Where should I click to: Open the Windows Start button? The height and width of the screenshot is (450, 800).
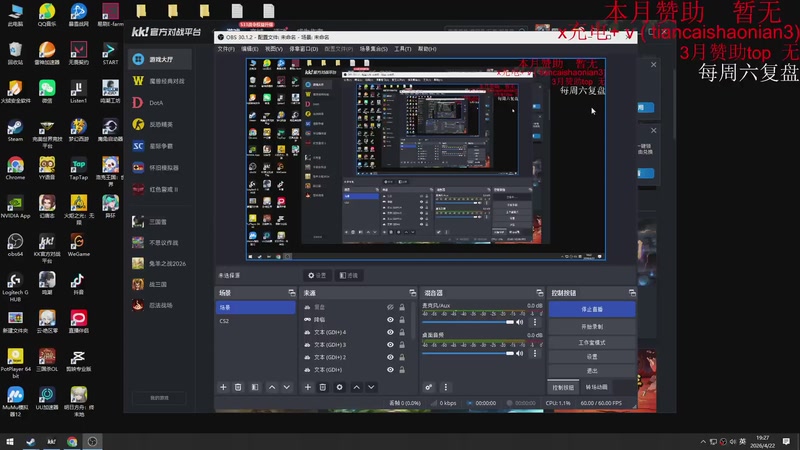coord(9,441)
